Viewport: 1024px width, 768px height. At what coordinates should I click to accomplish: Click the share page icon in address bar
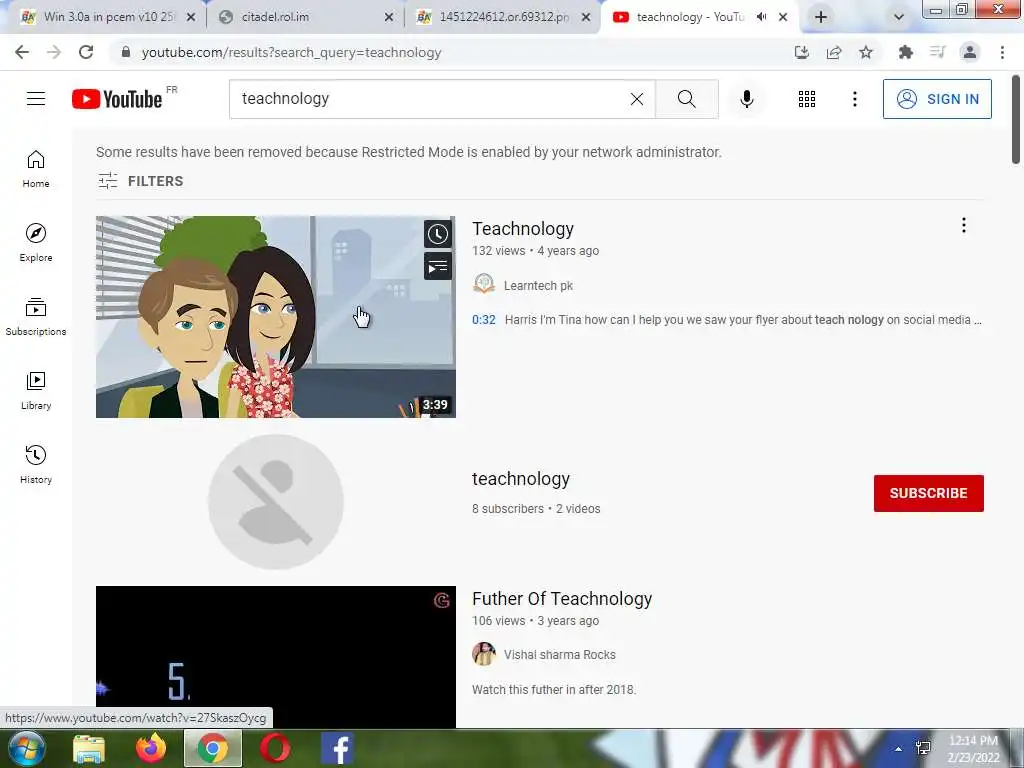[x=834, y=52]
